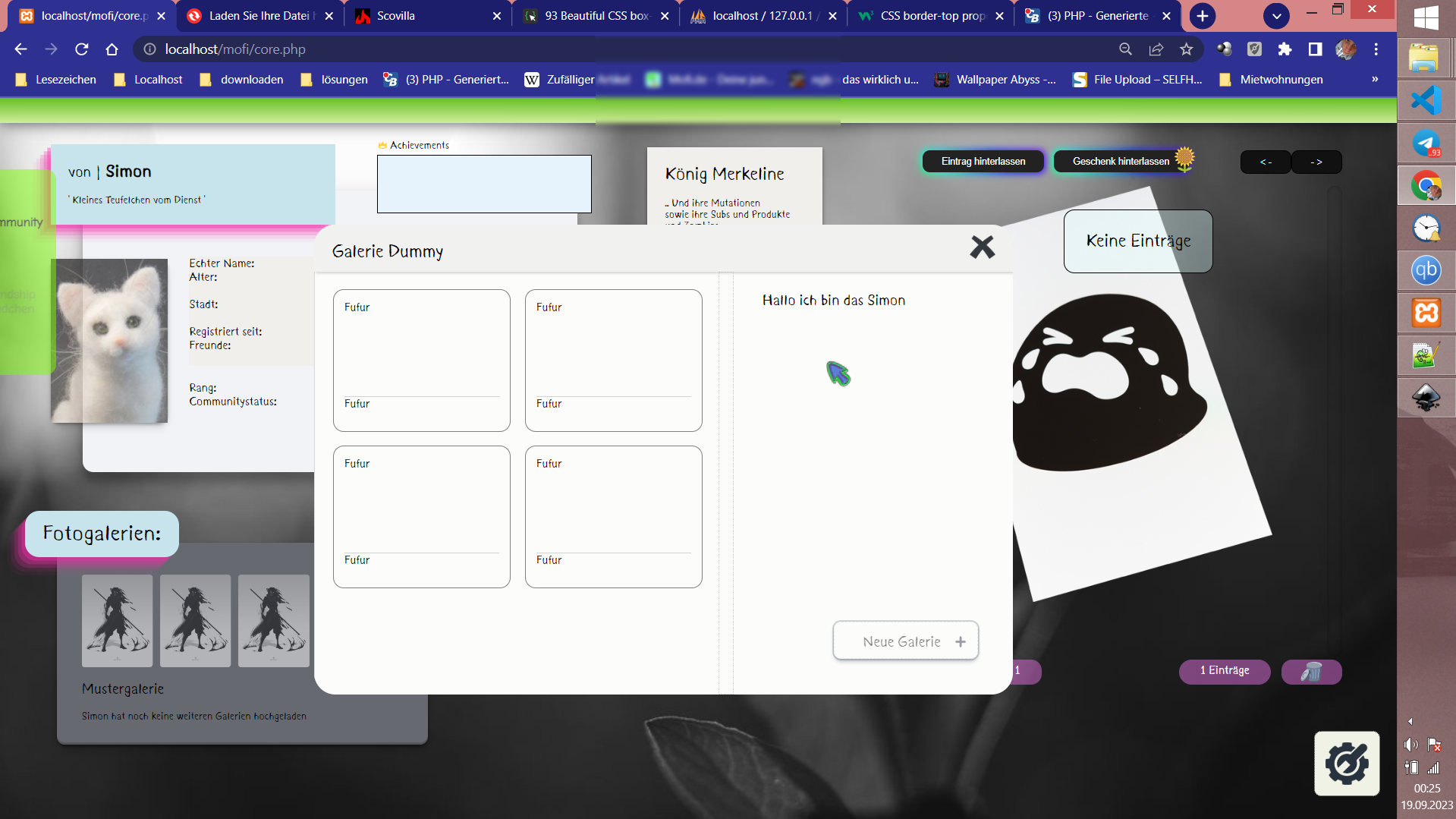The height and width of the screenshot is (819, 1456).
Task: Click the König Merkeline card
Action: 734,187
